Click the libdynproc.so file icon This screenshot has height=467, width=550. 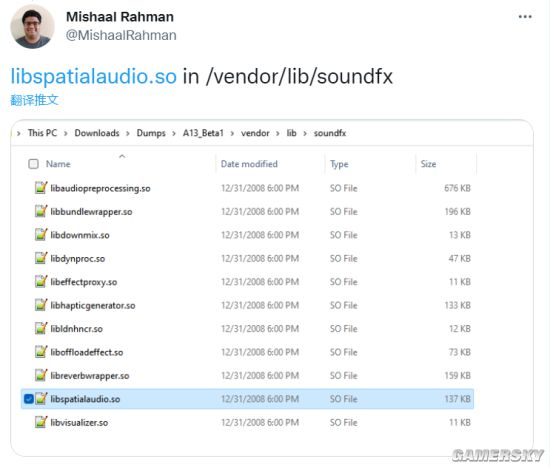(x=41, y=258)
